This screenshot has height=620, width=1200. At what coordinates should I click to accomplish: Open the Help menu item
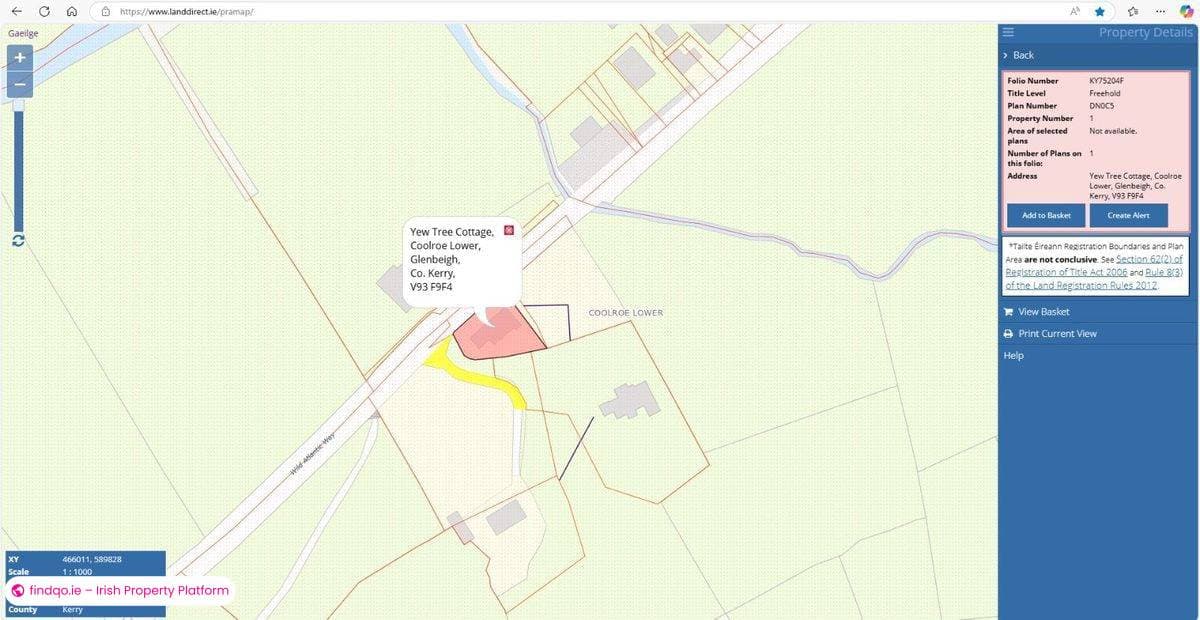pyautogui.click(x=1013, y=355)
